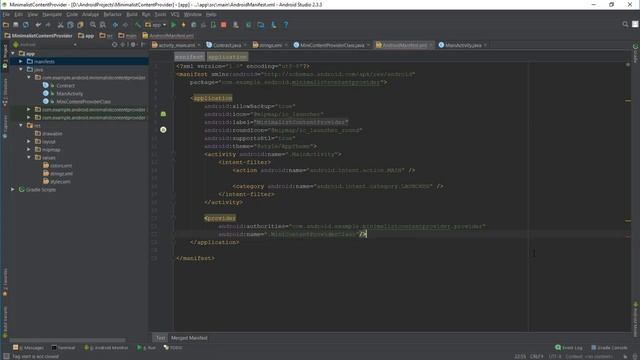Switch to the strings.xml editor tab
640x360 pixels.
click(270, 45)
